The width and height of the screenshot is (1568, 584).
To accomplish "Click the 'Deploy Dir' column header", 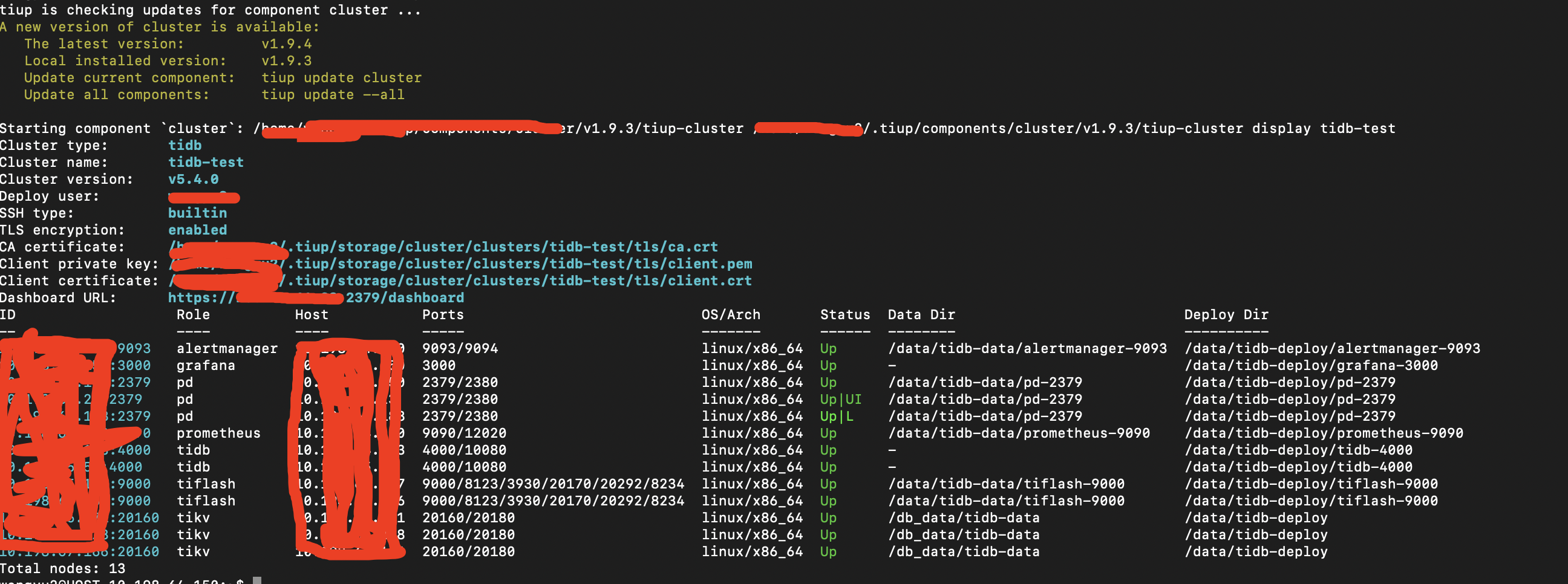I will [x=1226, y=315].
